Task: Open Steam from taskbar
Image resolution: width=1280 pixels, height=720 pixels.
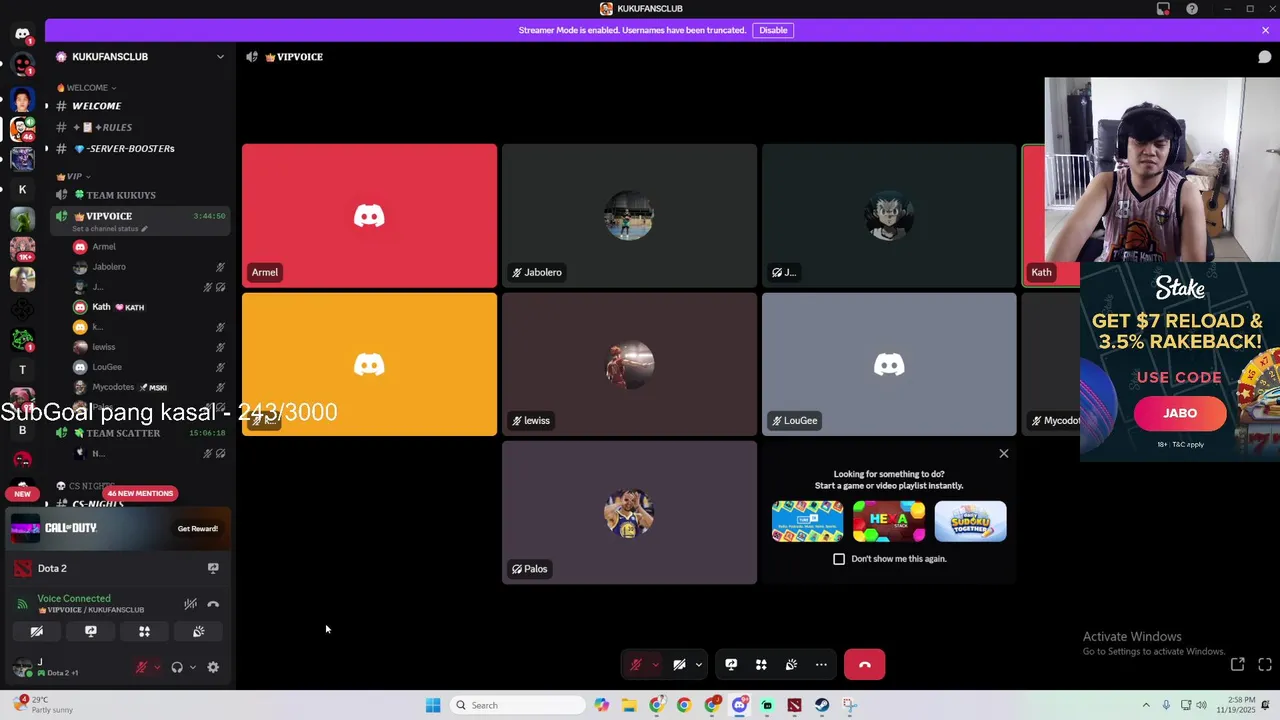Action: tap(822, 705)
